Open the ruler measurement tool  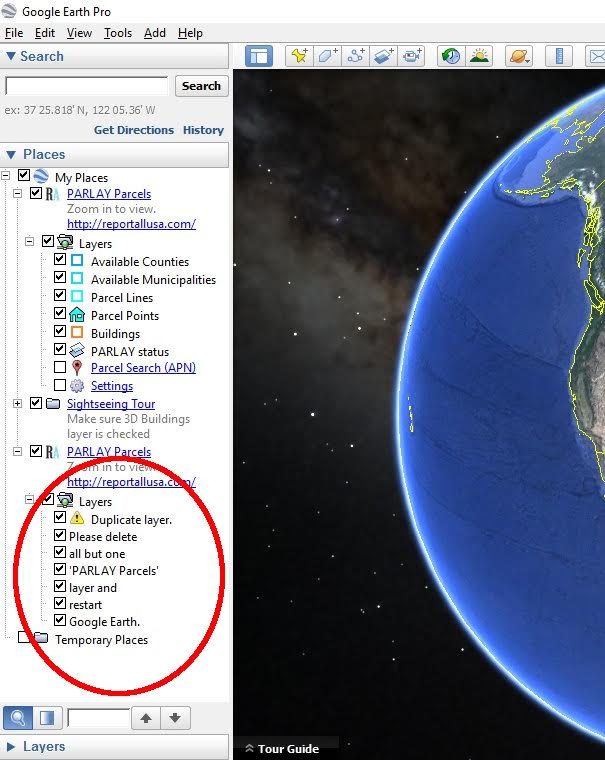[561, 56]
